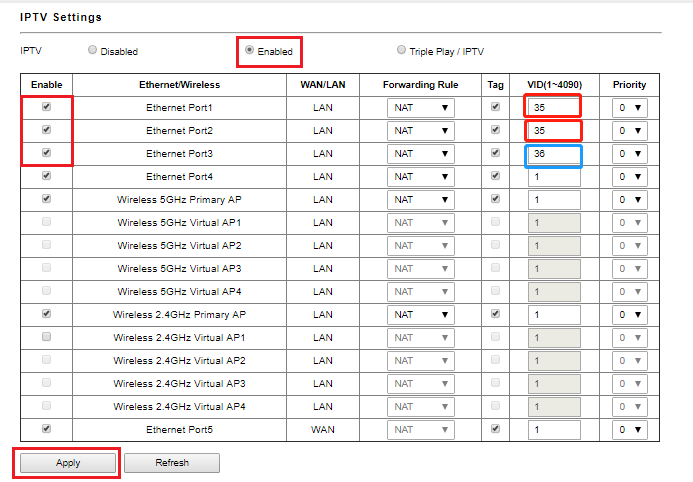
Task: Select the Disabled IPTV radio button
Action: [92, 49]
